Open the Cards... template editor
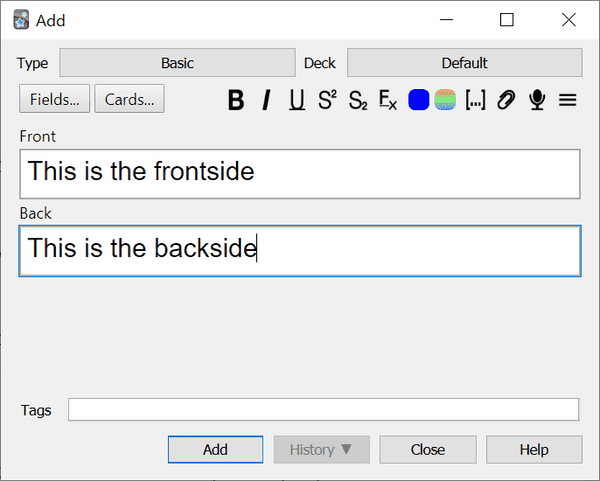 130,99
